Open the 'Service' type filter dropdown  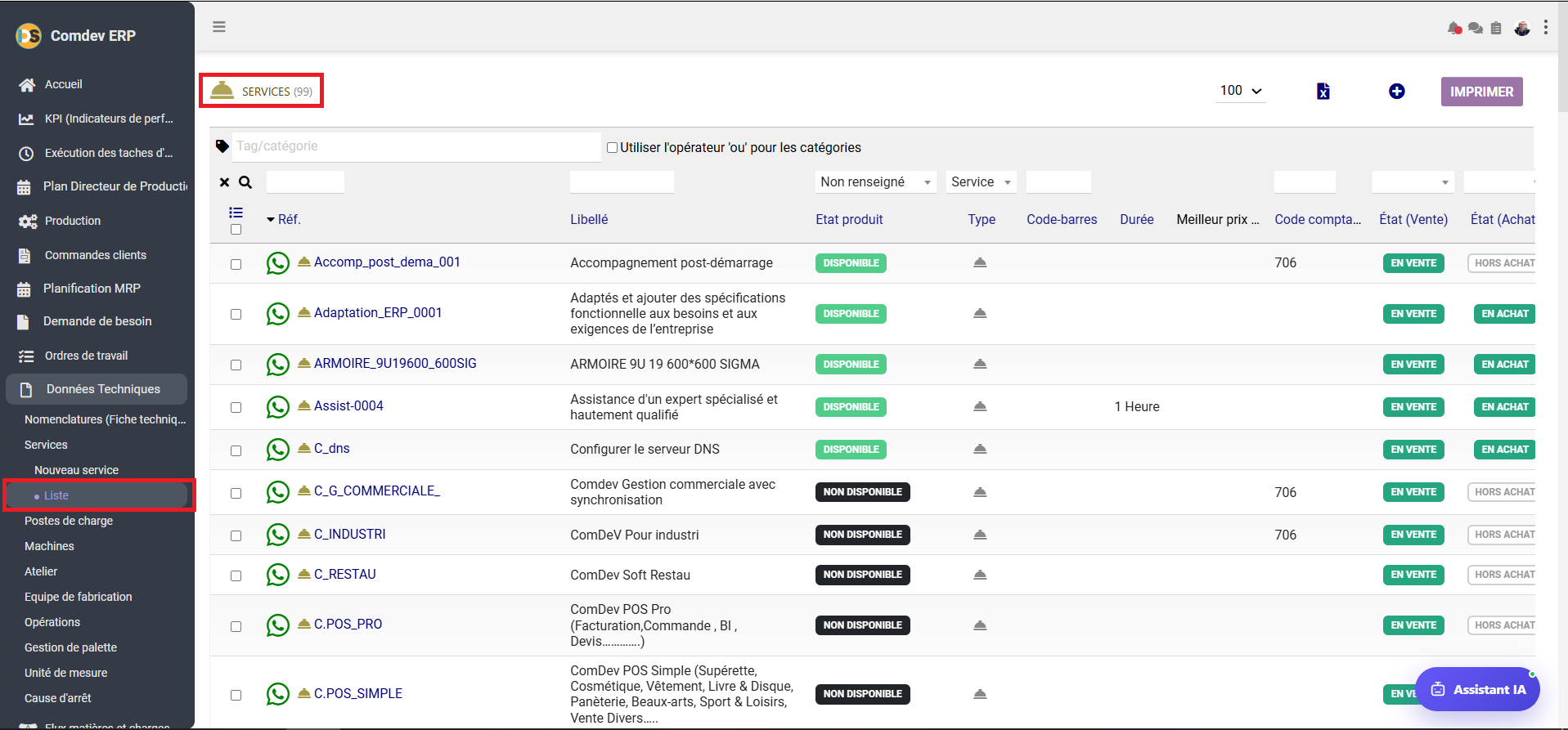pyautogui.click(x=981, y=182)
